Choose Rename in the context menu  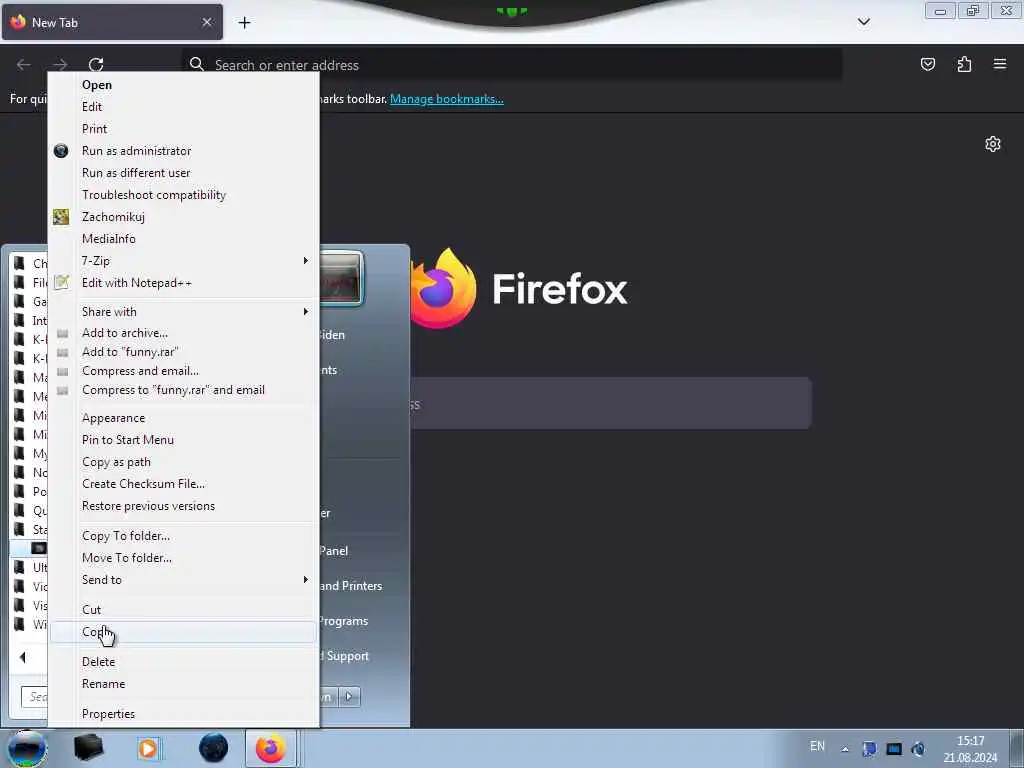tap(184, 684)
